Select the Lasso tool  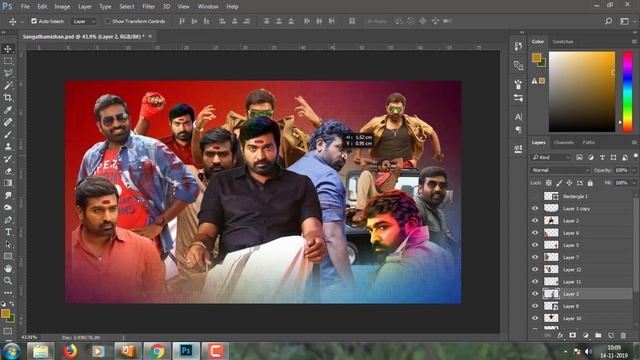(x=8, y=73)
